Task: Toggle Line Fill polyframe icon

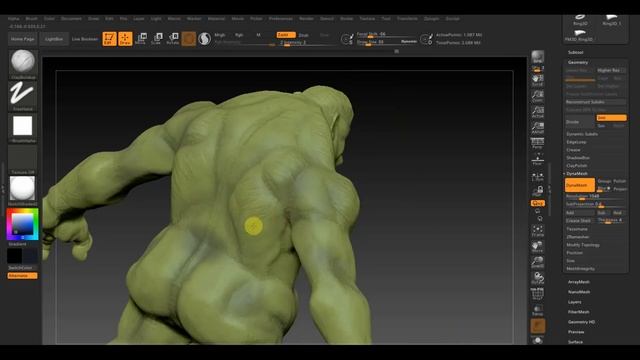Action: (538, 294)
